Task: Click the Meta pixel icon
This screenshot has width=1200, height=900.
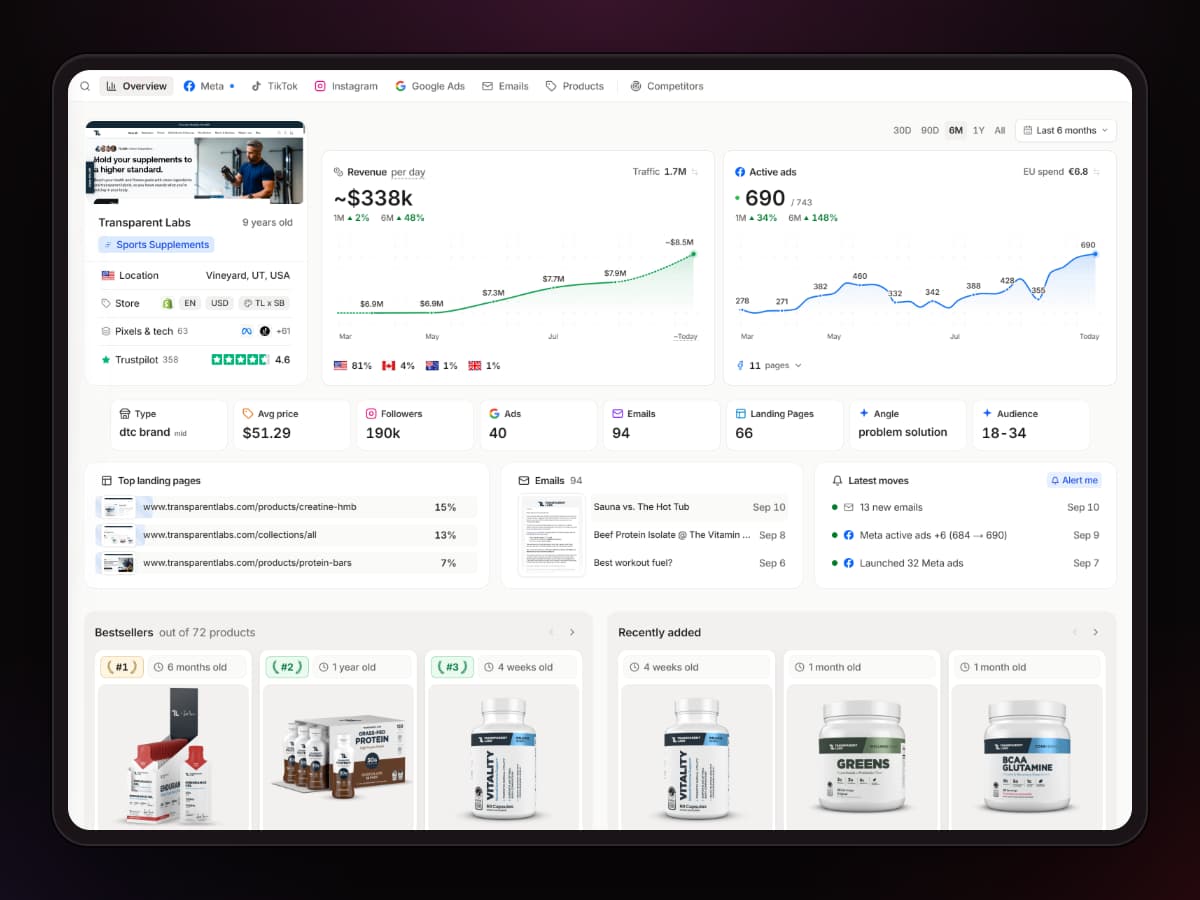Action: (246, 331)
